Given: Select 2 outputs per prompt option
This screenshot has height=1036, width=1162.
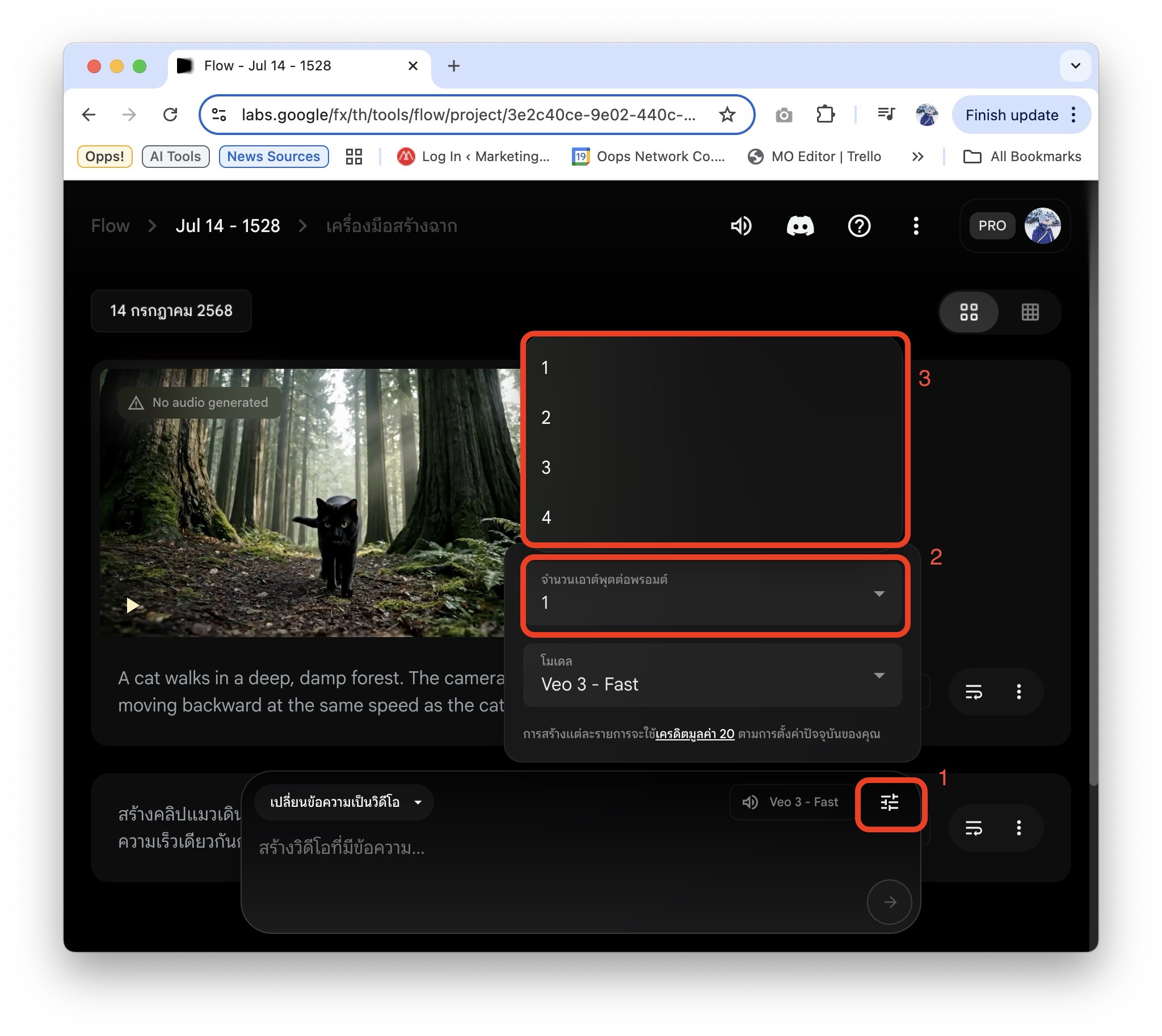Looking at the screenshot, I should (713, 418).
